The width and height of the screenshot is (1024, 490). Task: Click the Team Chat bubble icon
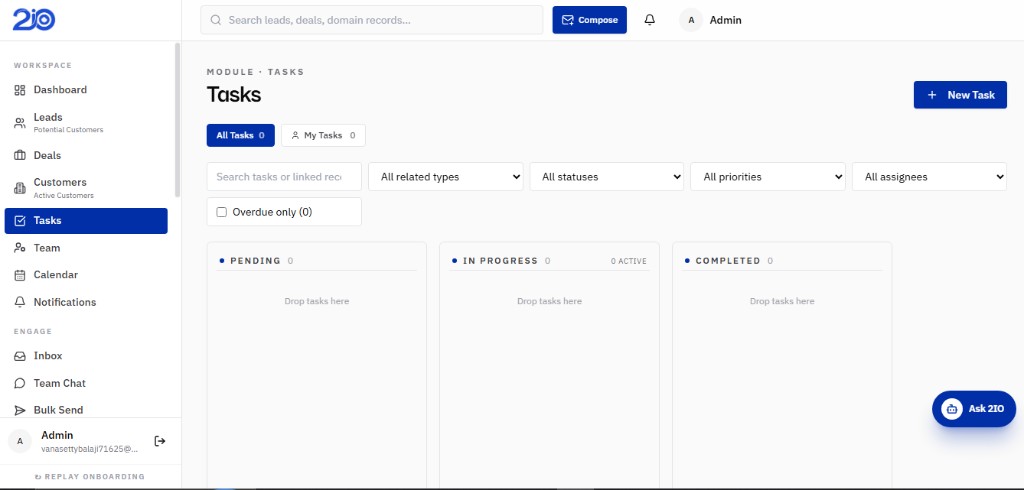coord(20,384)
